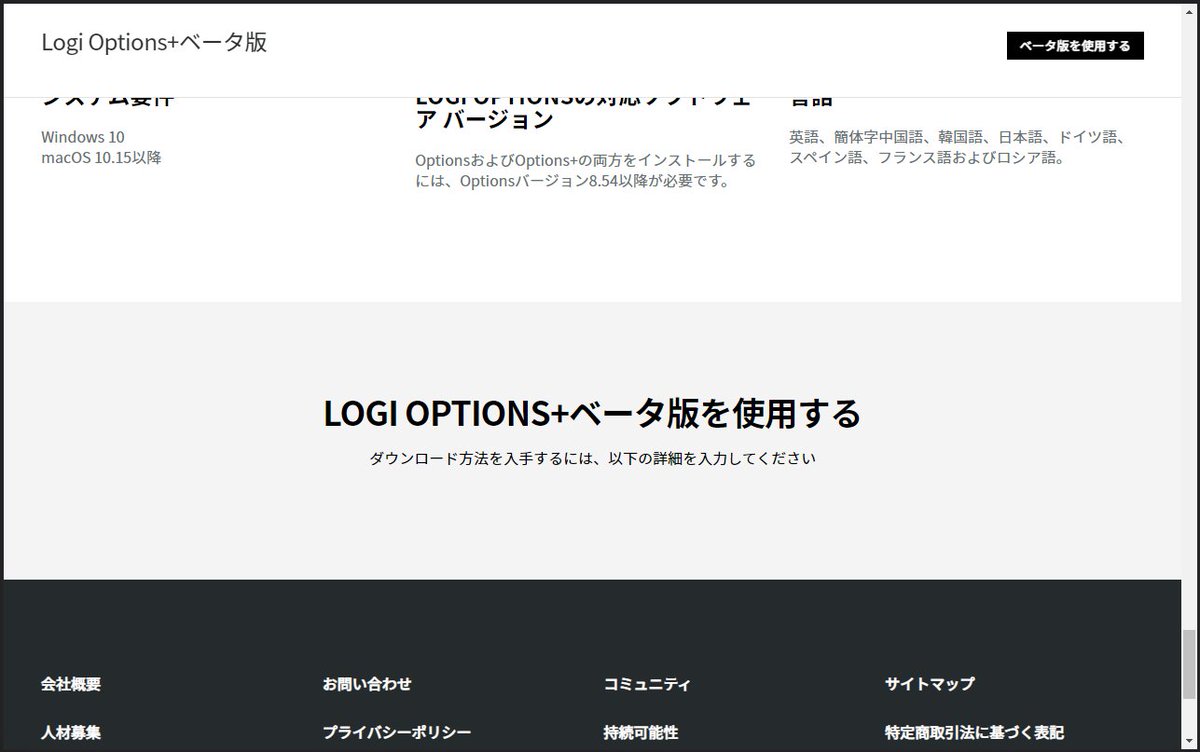
Task: Click the ベータ版を使用する button in the header
Action: pyautogui.click(x=1073, y=45)
